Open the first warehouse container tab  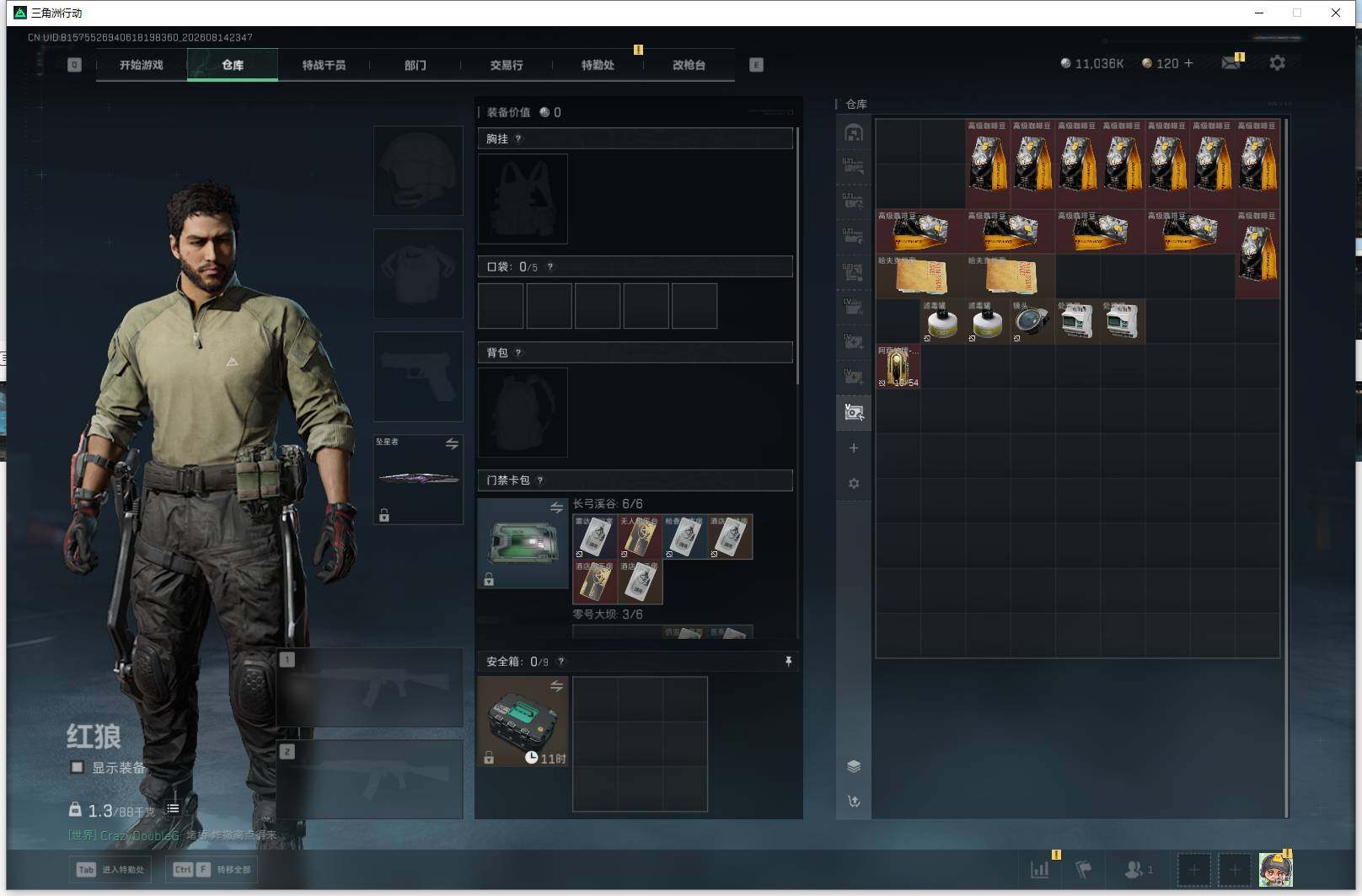click(x=854, y=133)
